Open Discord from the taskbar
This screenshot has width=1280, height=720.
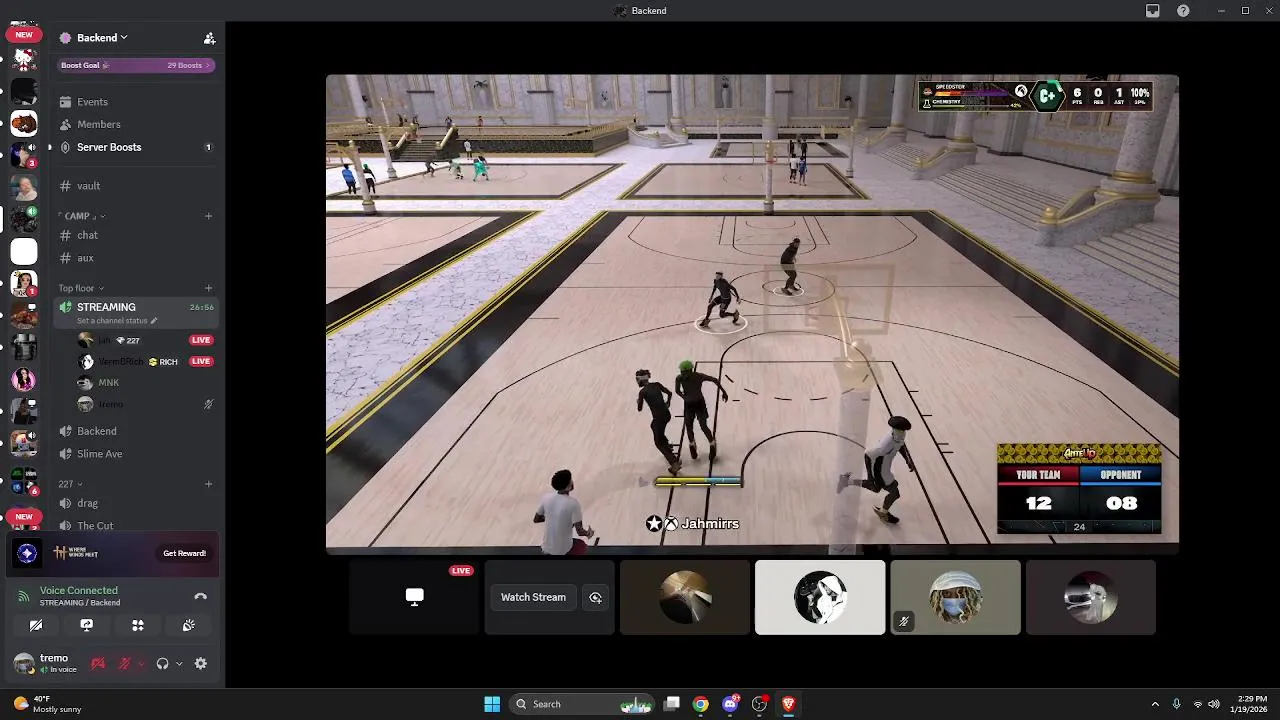click(x=730, y=704)
